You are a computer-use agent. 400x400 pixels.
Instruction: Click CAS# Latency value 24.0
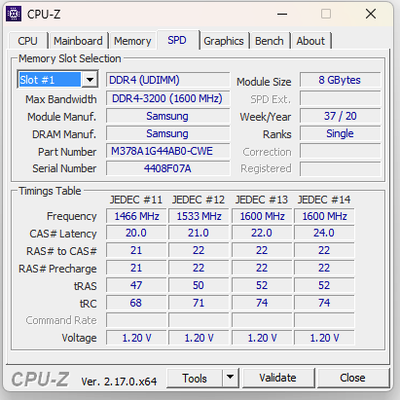324,233
